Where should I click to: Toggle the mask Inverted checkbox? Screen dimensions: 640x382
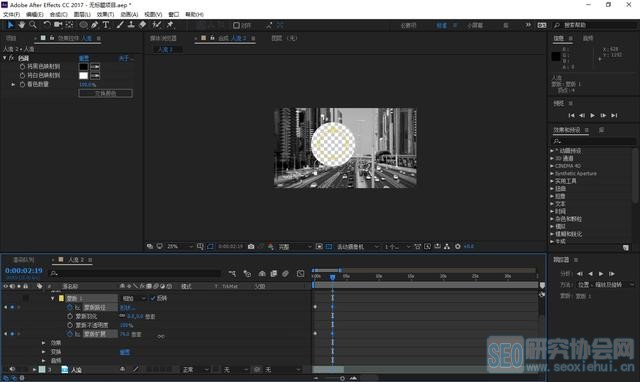(x=153, y=298)
